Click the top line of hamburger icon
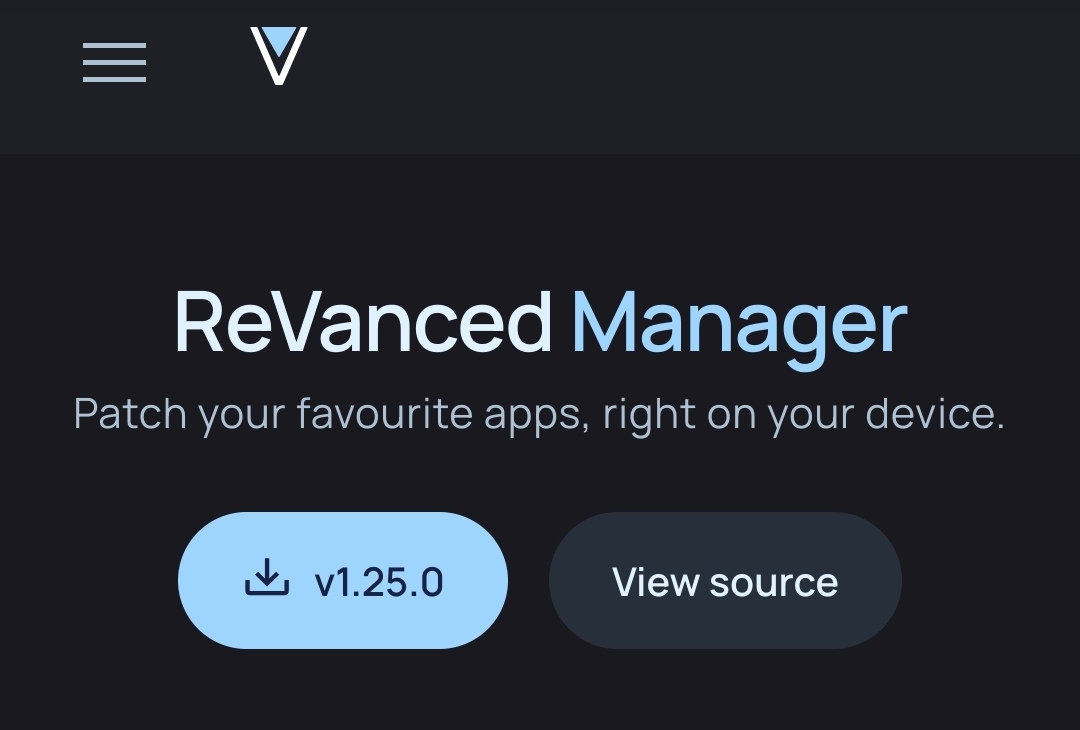The image size is (1080, 730). pyautogui.click(x=114, y=45)
